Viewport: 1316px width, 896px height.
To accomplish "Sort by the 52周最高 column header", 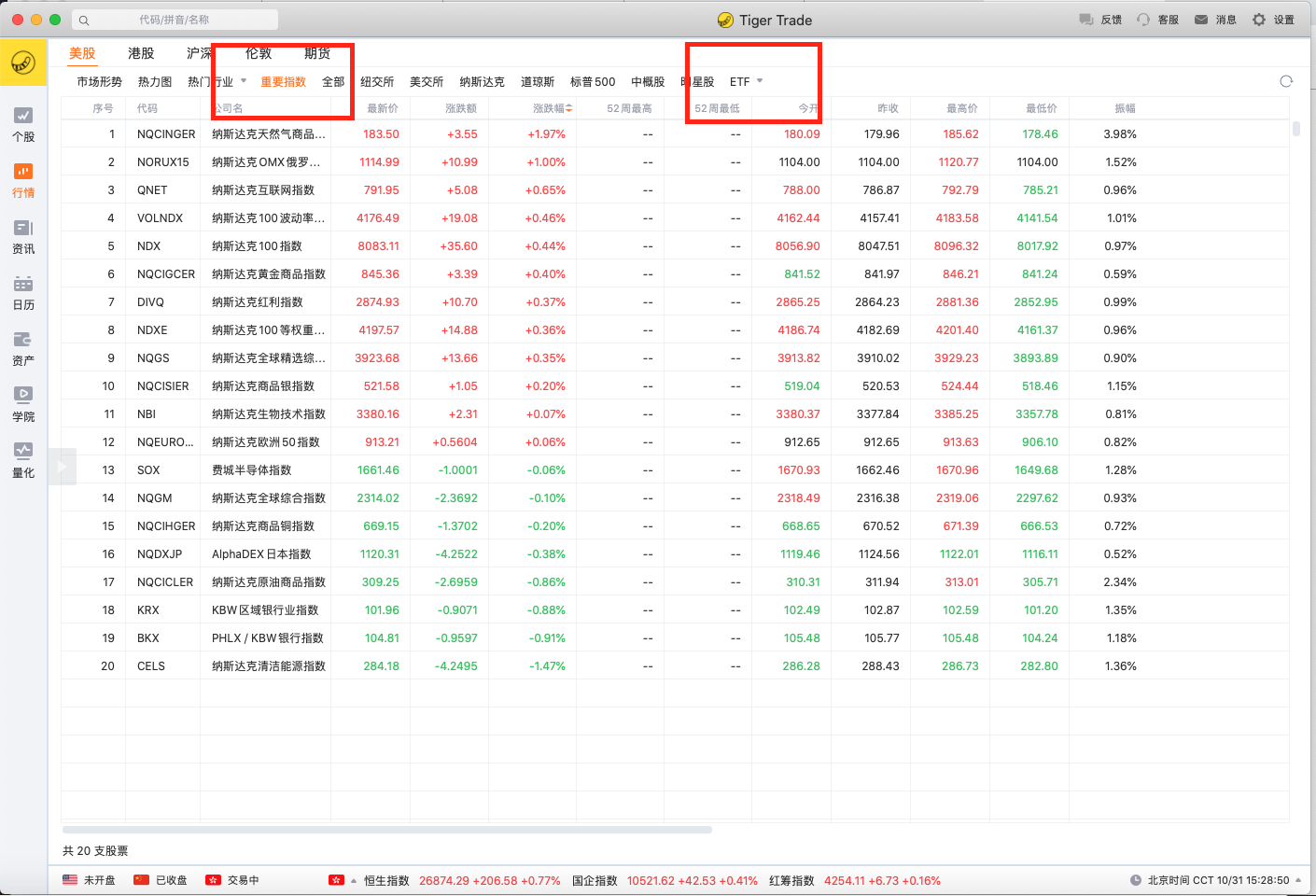I will click(629, 108).
